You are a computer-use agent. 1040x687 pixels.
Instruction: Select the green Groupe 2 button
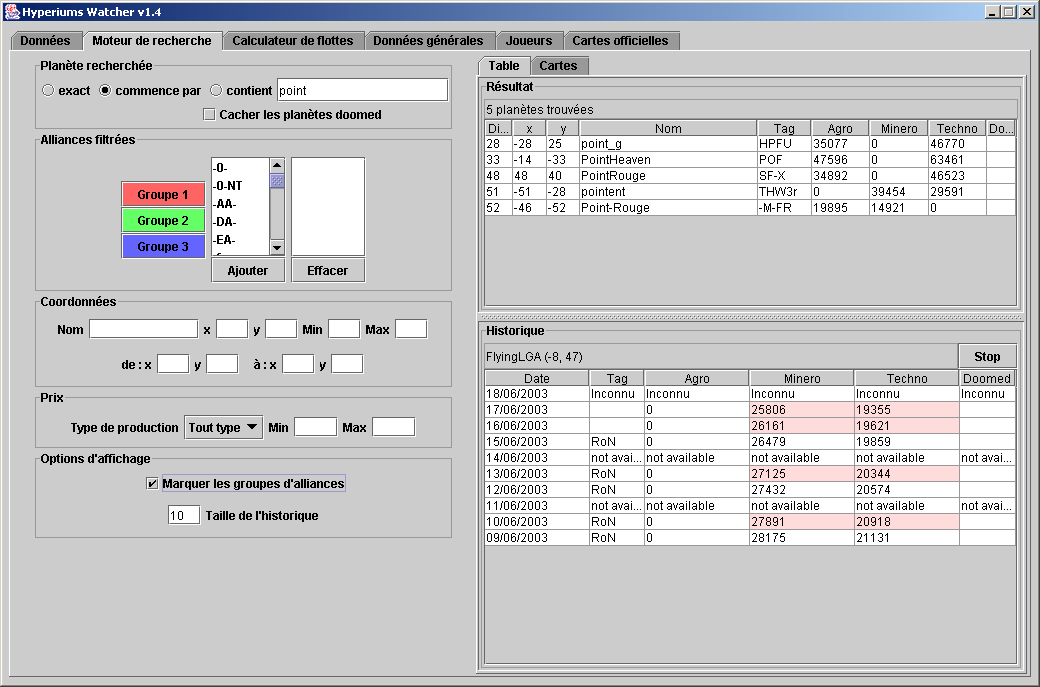pyautogui.click(x=162, y=220)
